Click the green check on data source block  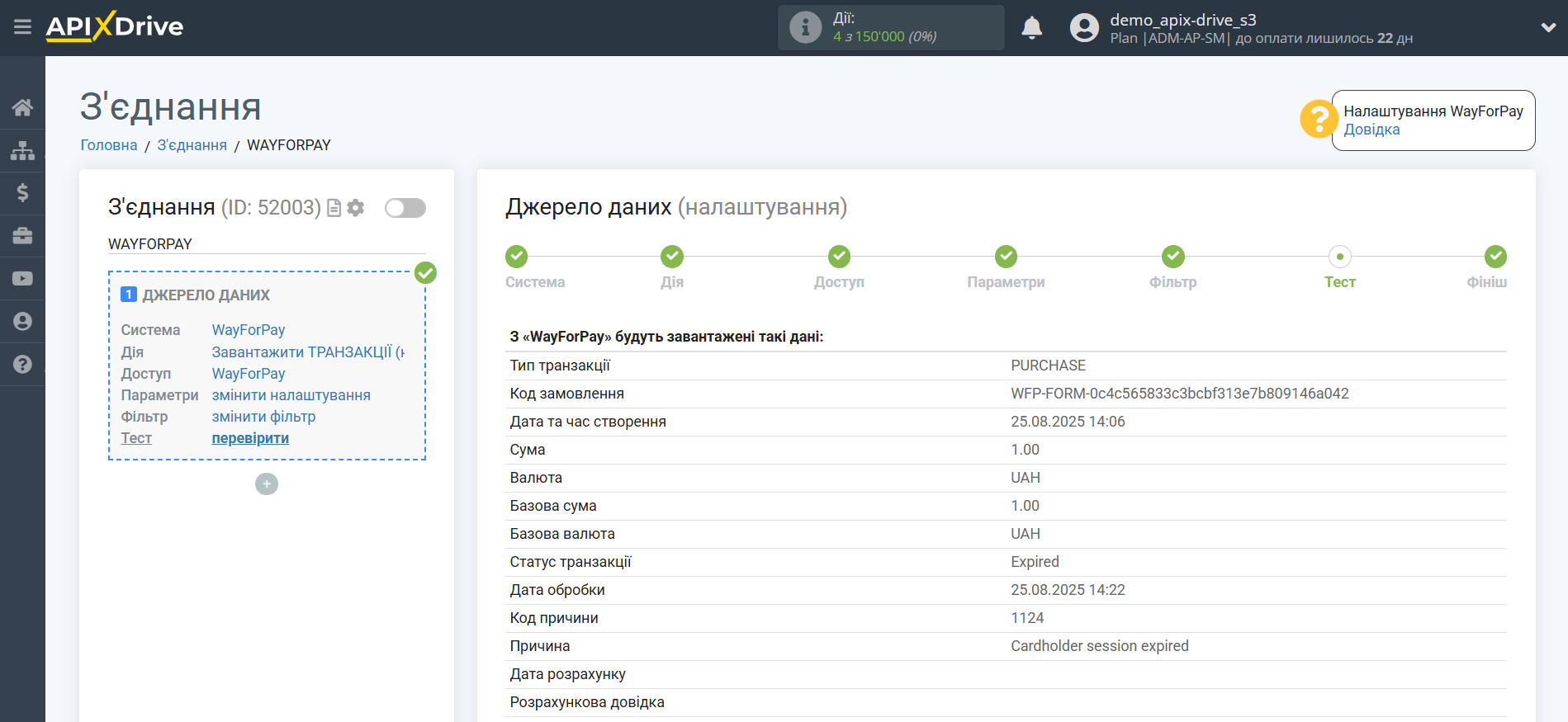pyautogui.click(x=425, y=272)
